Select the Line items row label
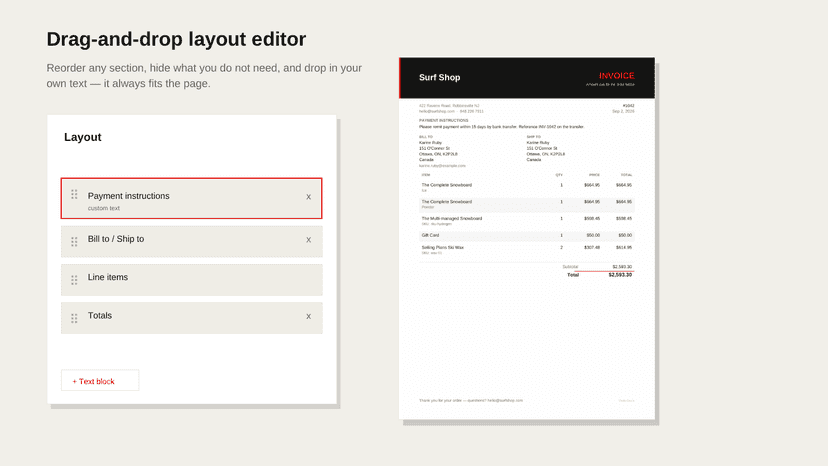Screen dimensions: 828x466 (108, 277)
